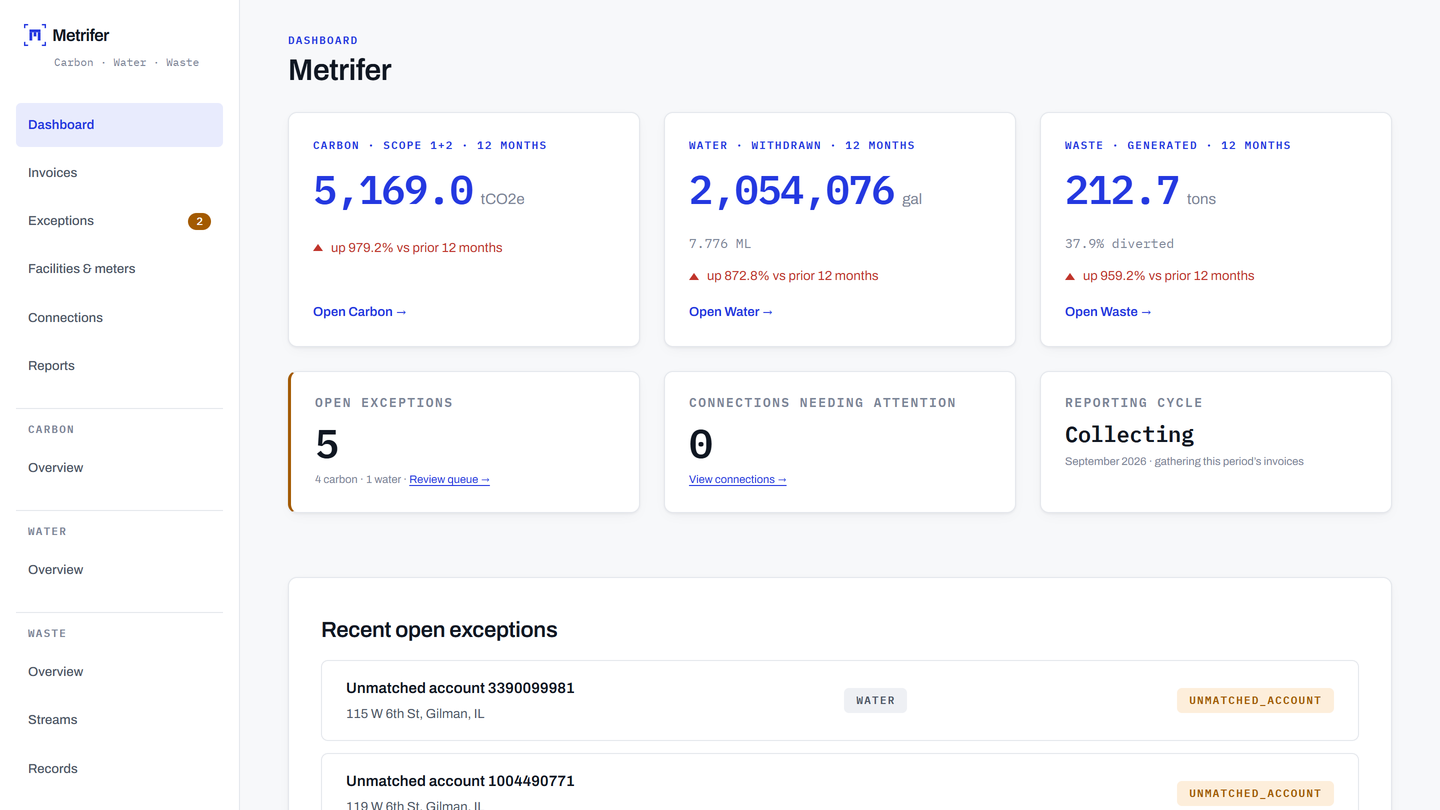
Task: Click the red up-triangle beside 872.8%
Action: (694, 276)
